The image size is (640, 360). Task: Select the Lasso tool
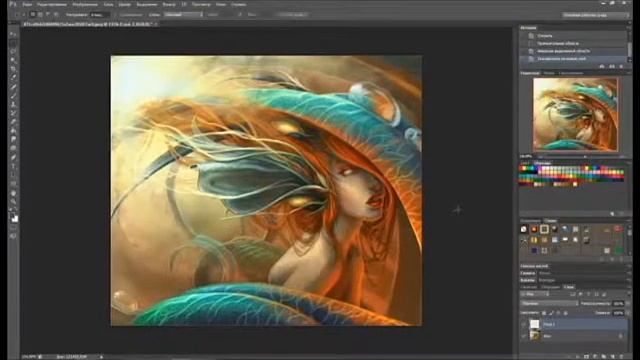click(x=13, y=51)
